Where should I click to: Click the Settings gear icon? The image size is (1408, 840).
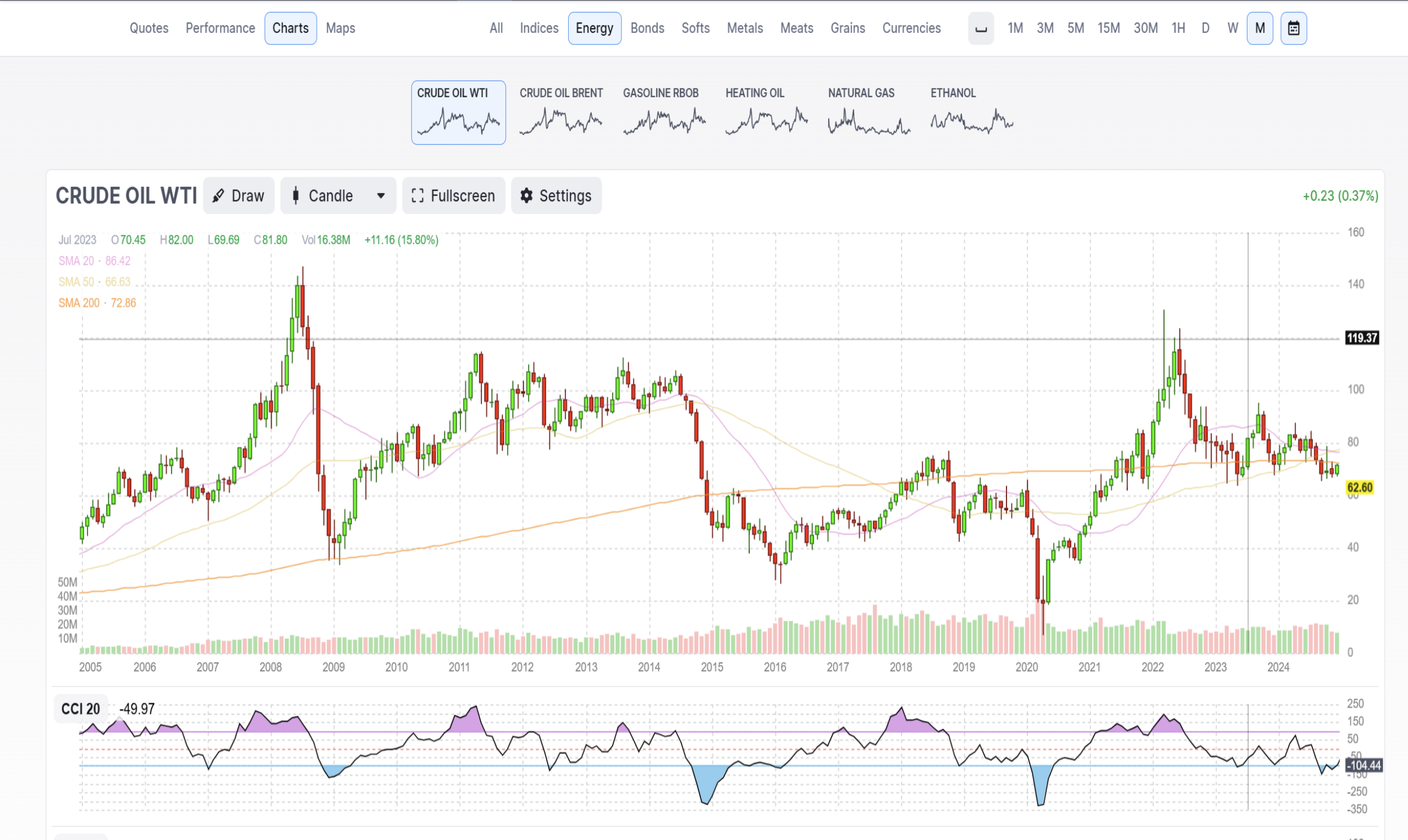coord(526,196)
